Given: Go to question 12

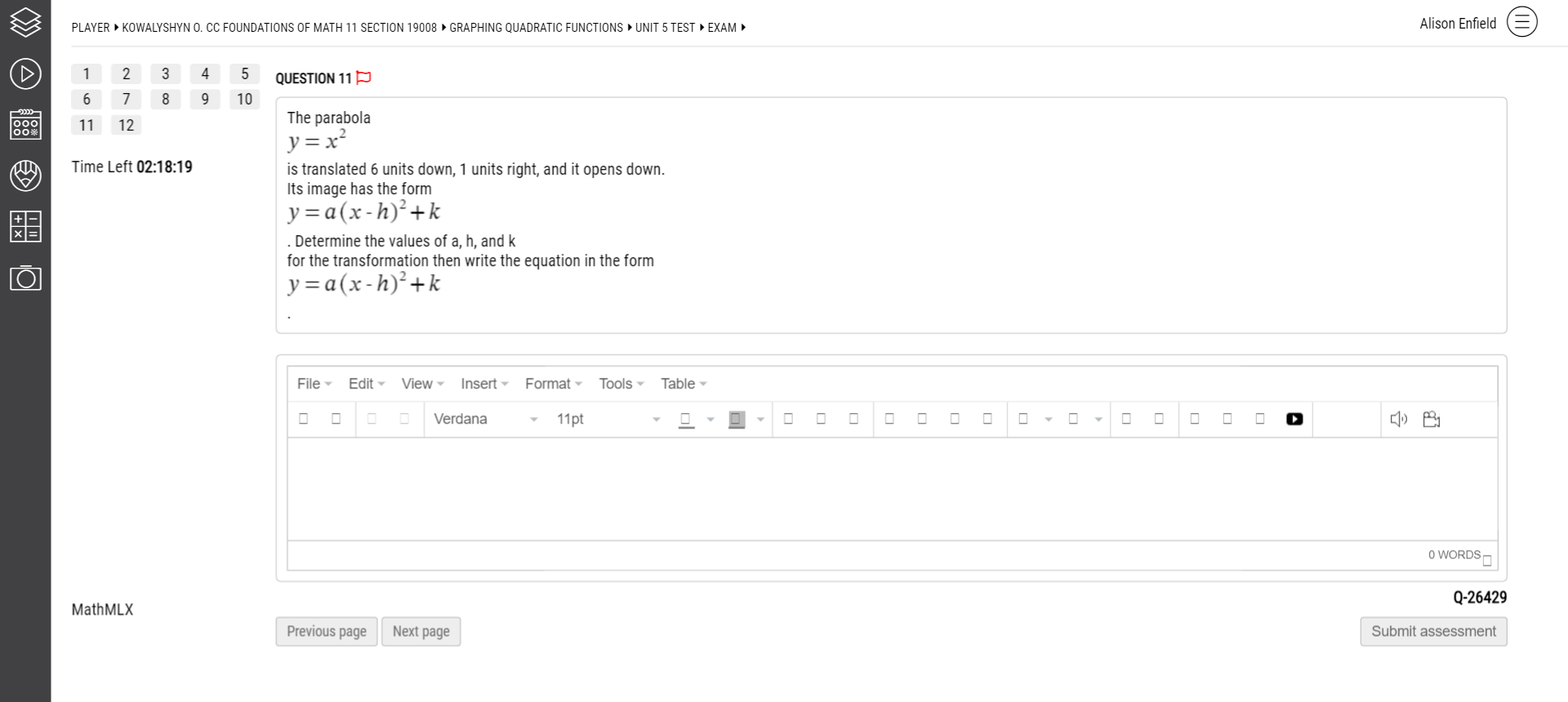Looking at the screenshot, I should click(x=126, y=125).
